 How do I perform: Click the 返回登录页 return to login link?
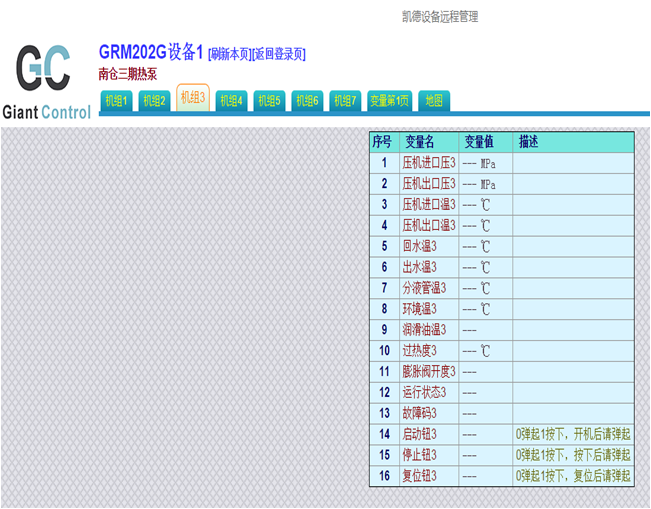coord(280,55)
